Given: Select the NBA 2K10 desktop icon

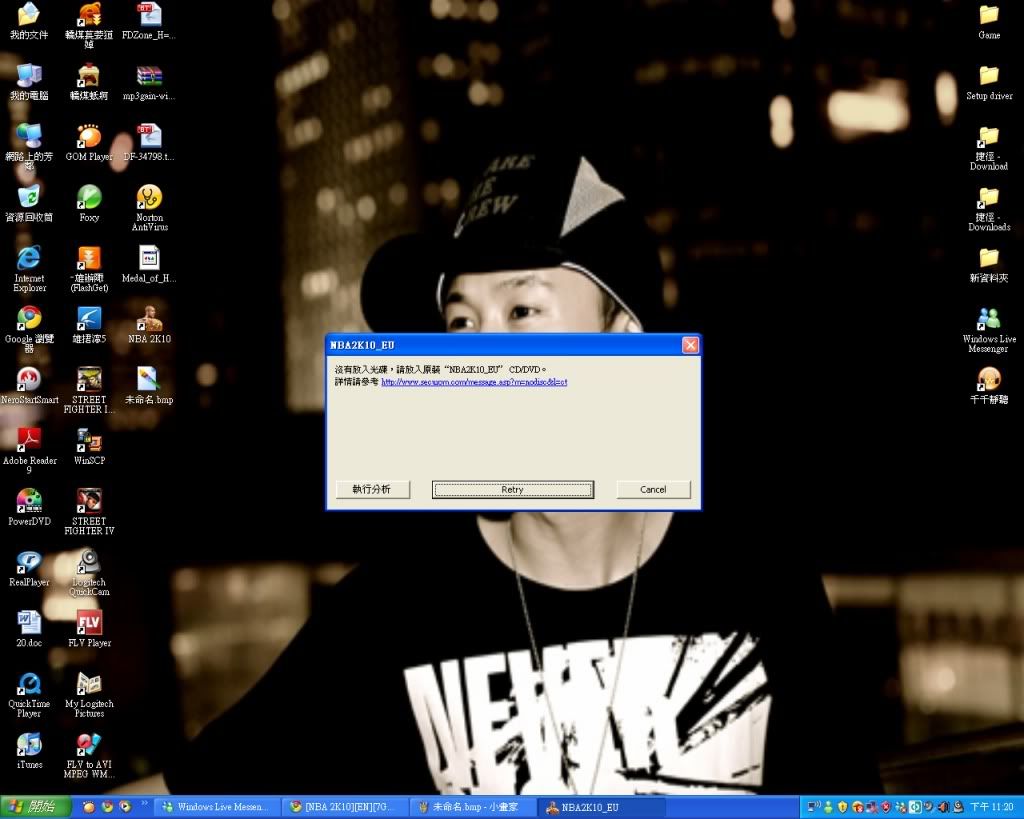Looking at the screenshot, I should pos(149,320).
